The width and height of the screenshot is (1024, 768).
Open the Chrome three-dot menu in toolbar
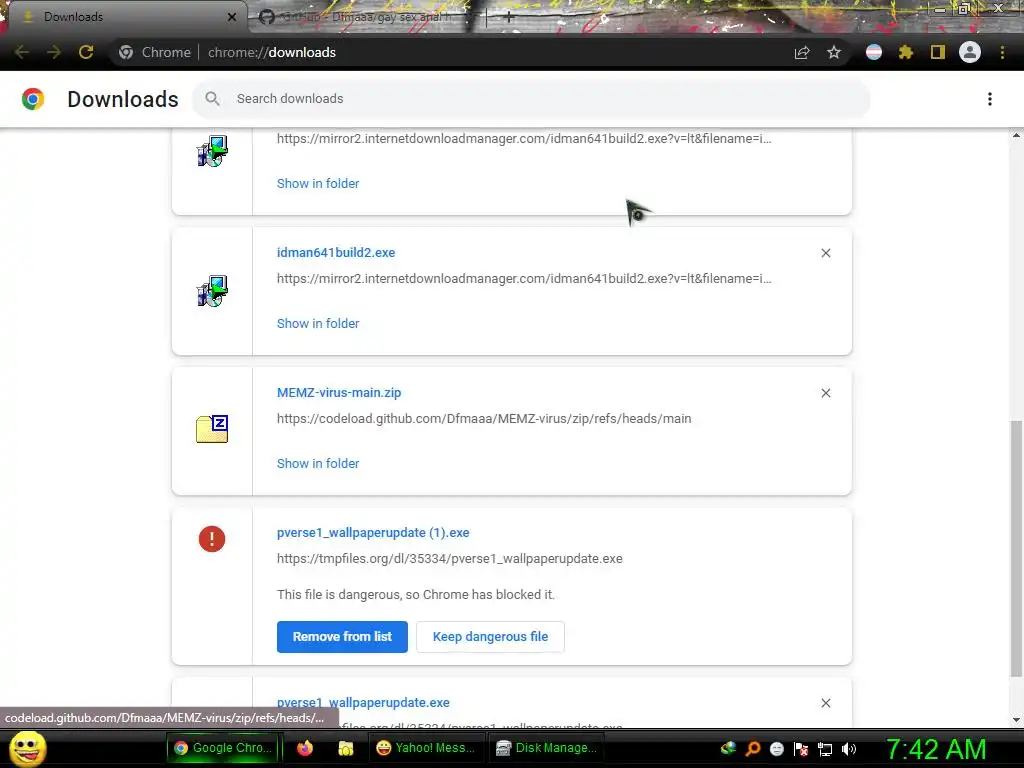click(x=1002, y=52)
